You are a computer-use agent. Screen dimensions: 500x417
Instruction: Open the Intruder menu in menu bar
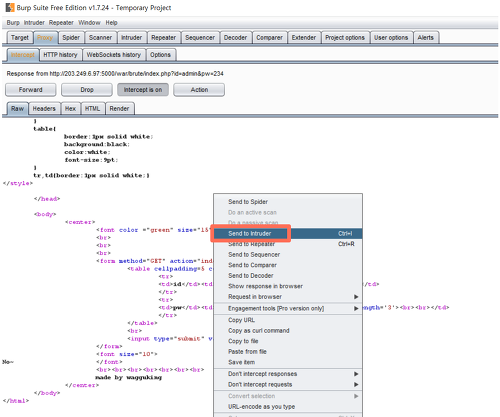[x=34, y=23]
